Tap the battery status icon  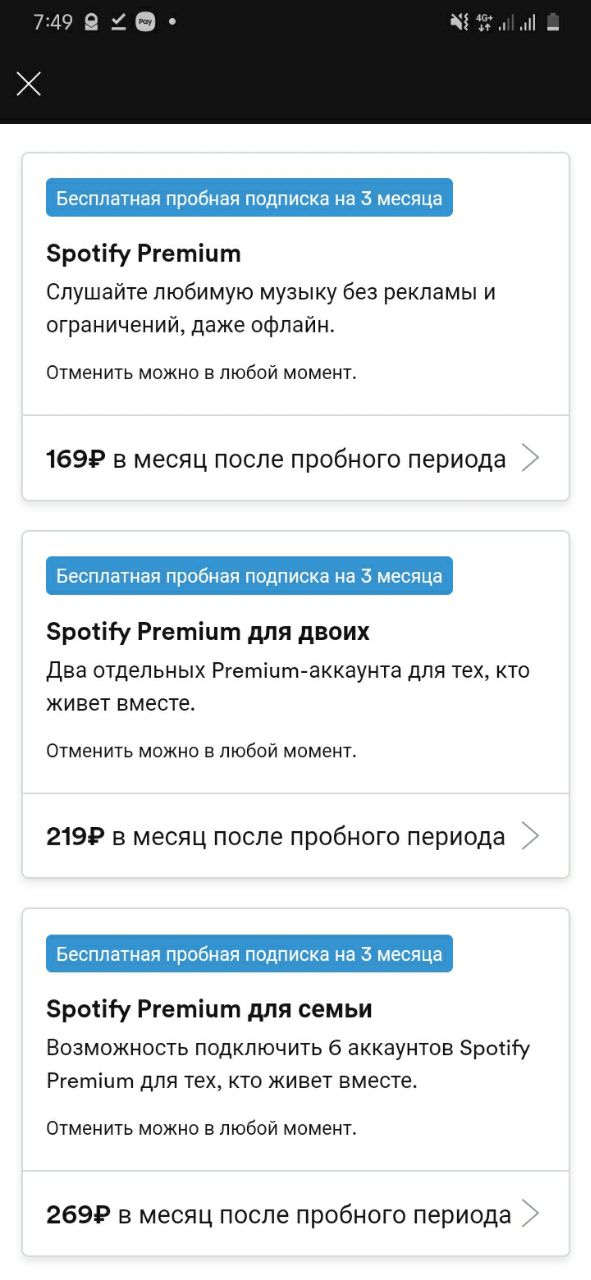tap(553, 22)
